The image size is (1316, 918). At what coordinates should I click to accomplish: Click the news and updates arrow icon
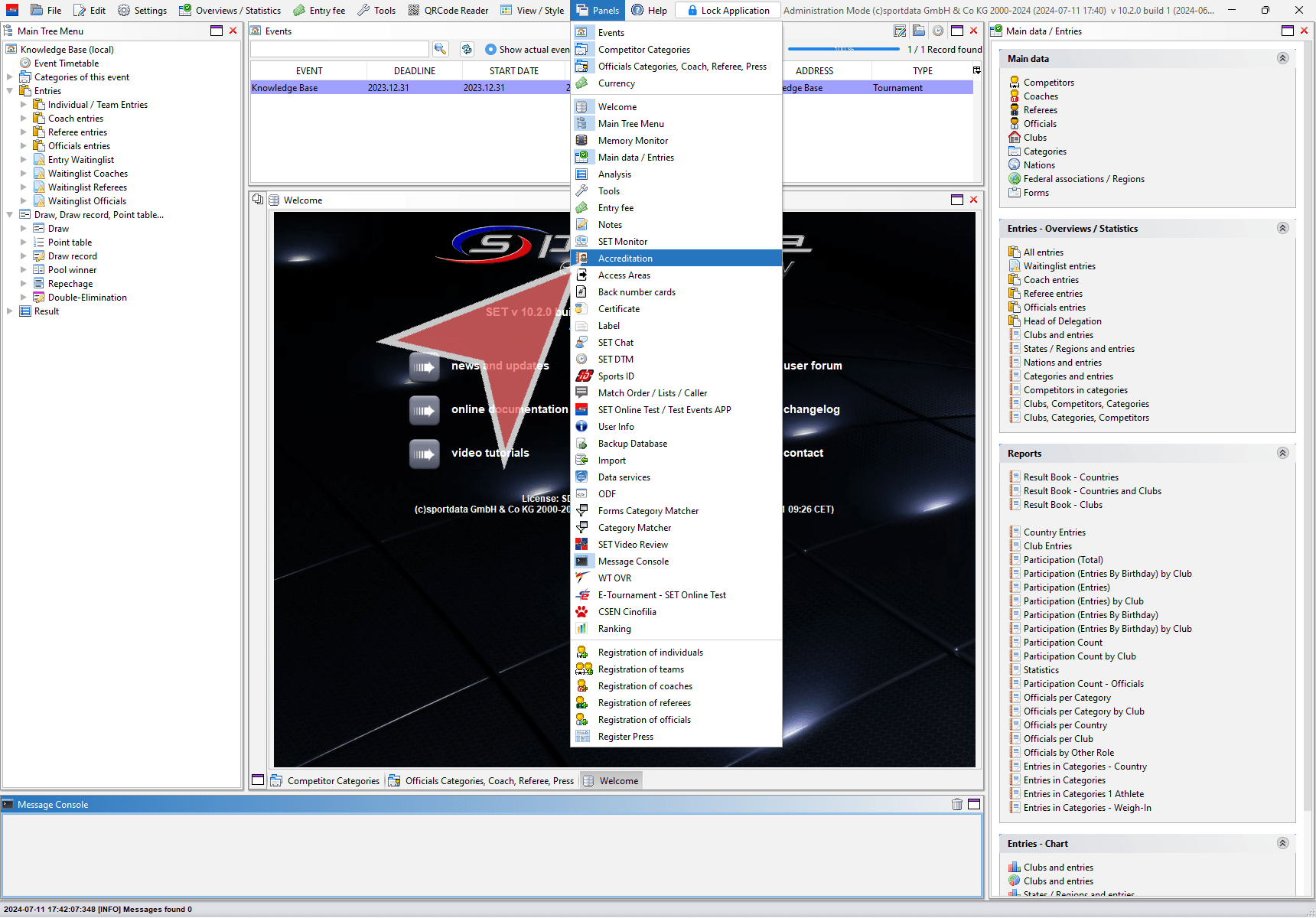coord(424,366)
